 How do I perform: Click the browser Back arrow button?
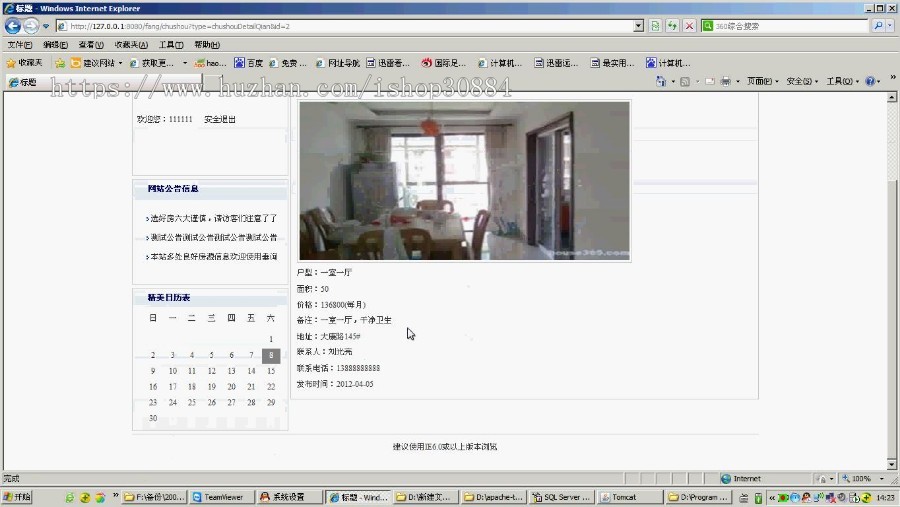[x=13, y=26]
